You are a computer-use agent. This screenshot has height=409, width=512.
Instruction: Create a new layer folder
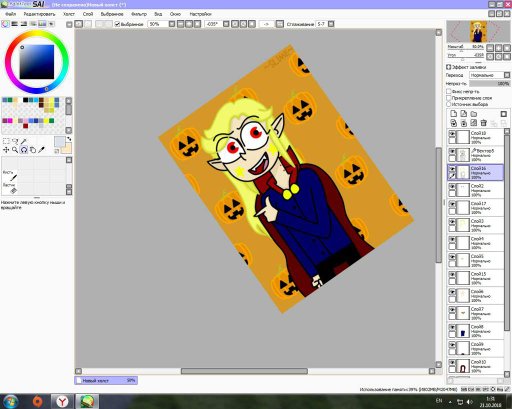(x=474, y=114)
